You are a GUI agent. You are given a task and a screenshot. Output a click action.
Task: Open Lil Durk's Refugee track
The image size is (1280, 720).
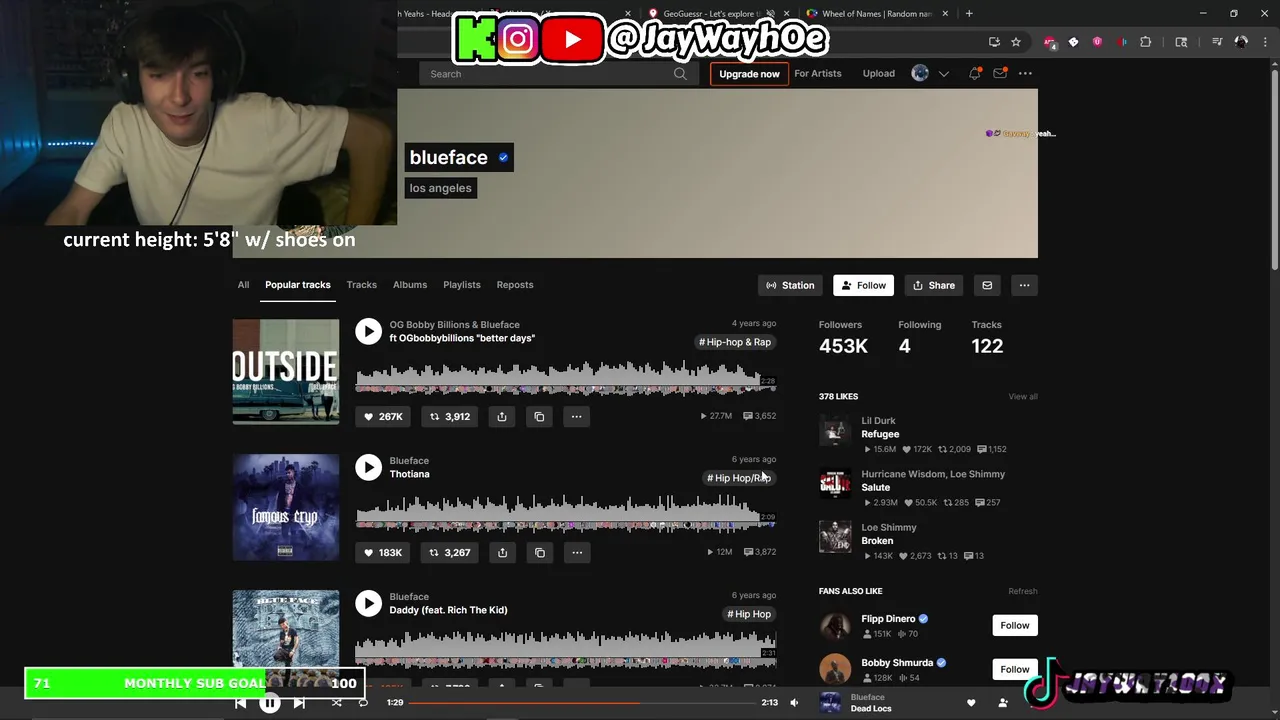pyautogui.click(x=880, y=434)
